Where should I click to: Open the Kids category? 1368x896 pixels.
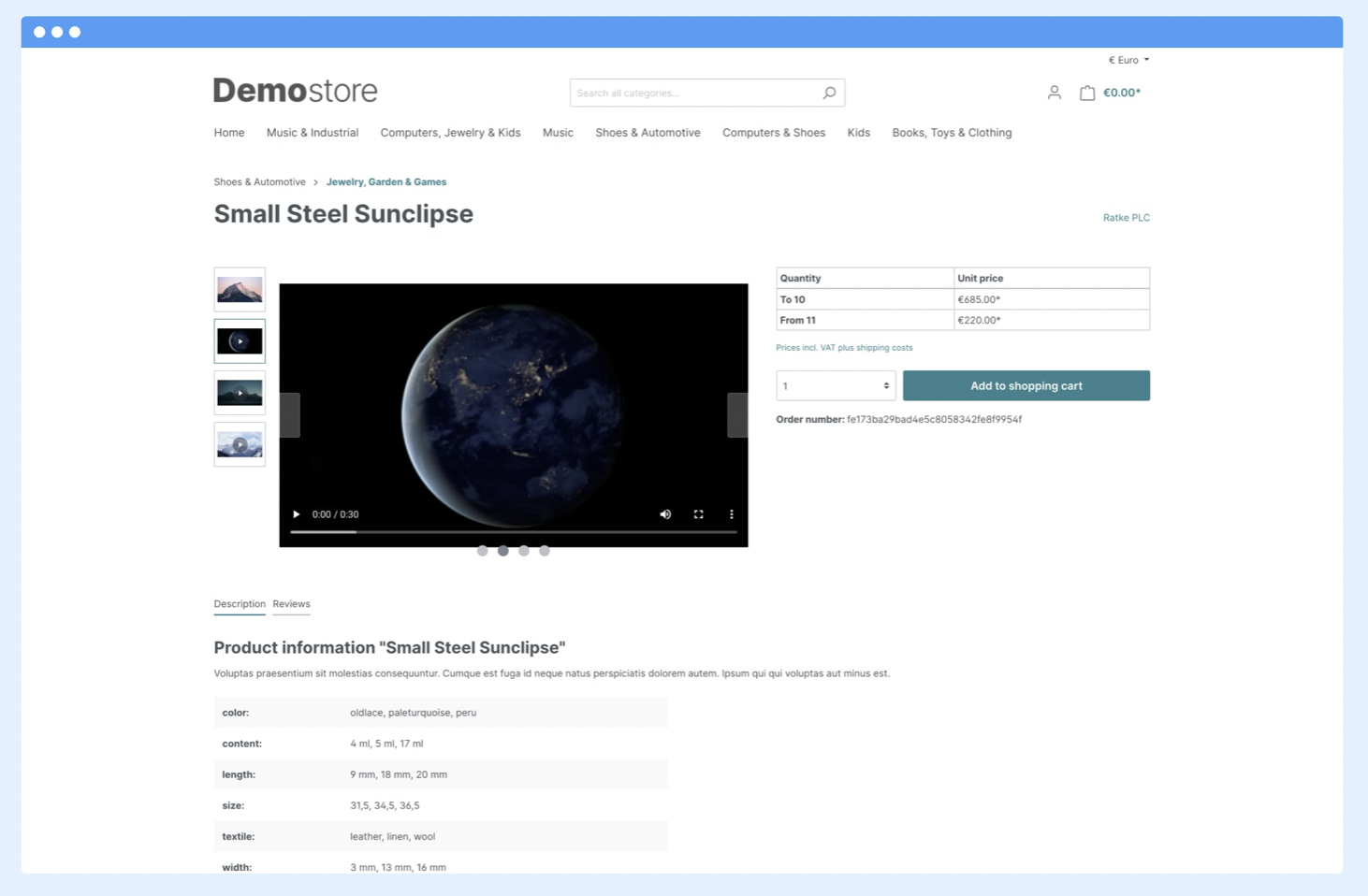pyautogui.click(x=859, y=133)
